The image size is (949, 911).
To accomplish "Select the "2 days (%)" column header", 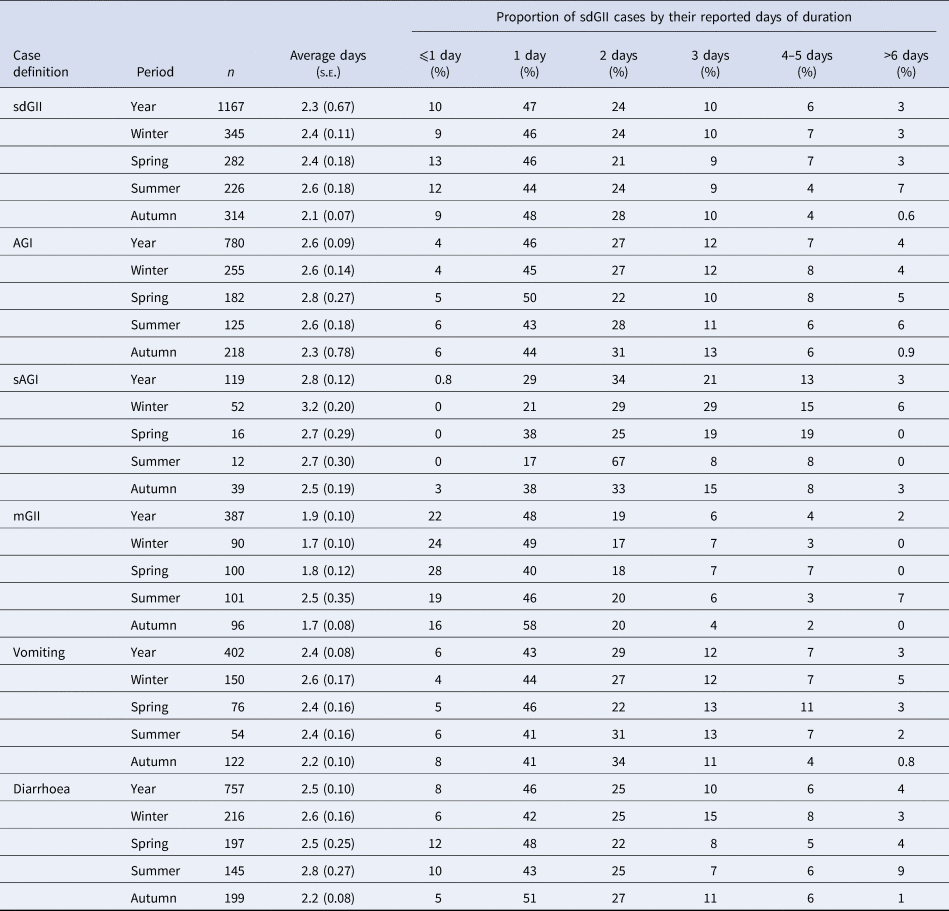I will point(618,64).
